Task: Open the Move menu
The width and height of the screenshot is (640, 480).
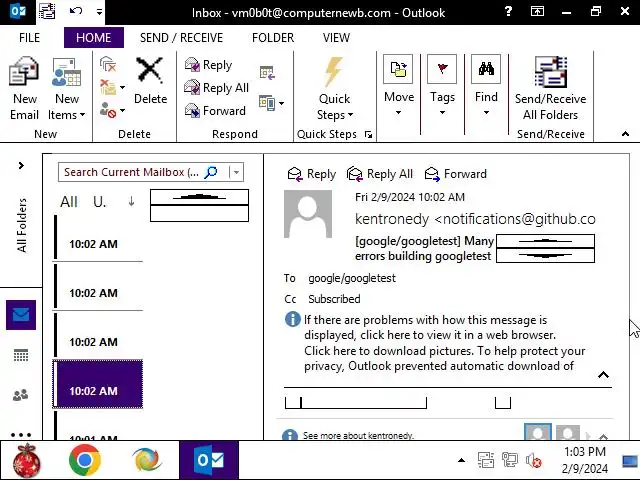Action: 398,86
